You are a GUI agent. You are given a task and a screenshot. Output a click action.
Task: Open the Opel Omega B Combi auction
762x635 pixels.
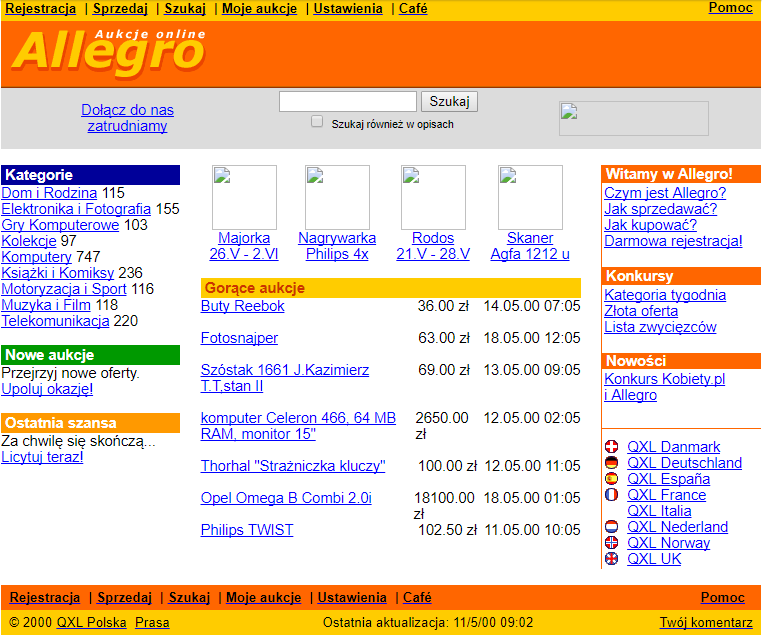pyautogui.click(x=286, y=498)
